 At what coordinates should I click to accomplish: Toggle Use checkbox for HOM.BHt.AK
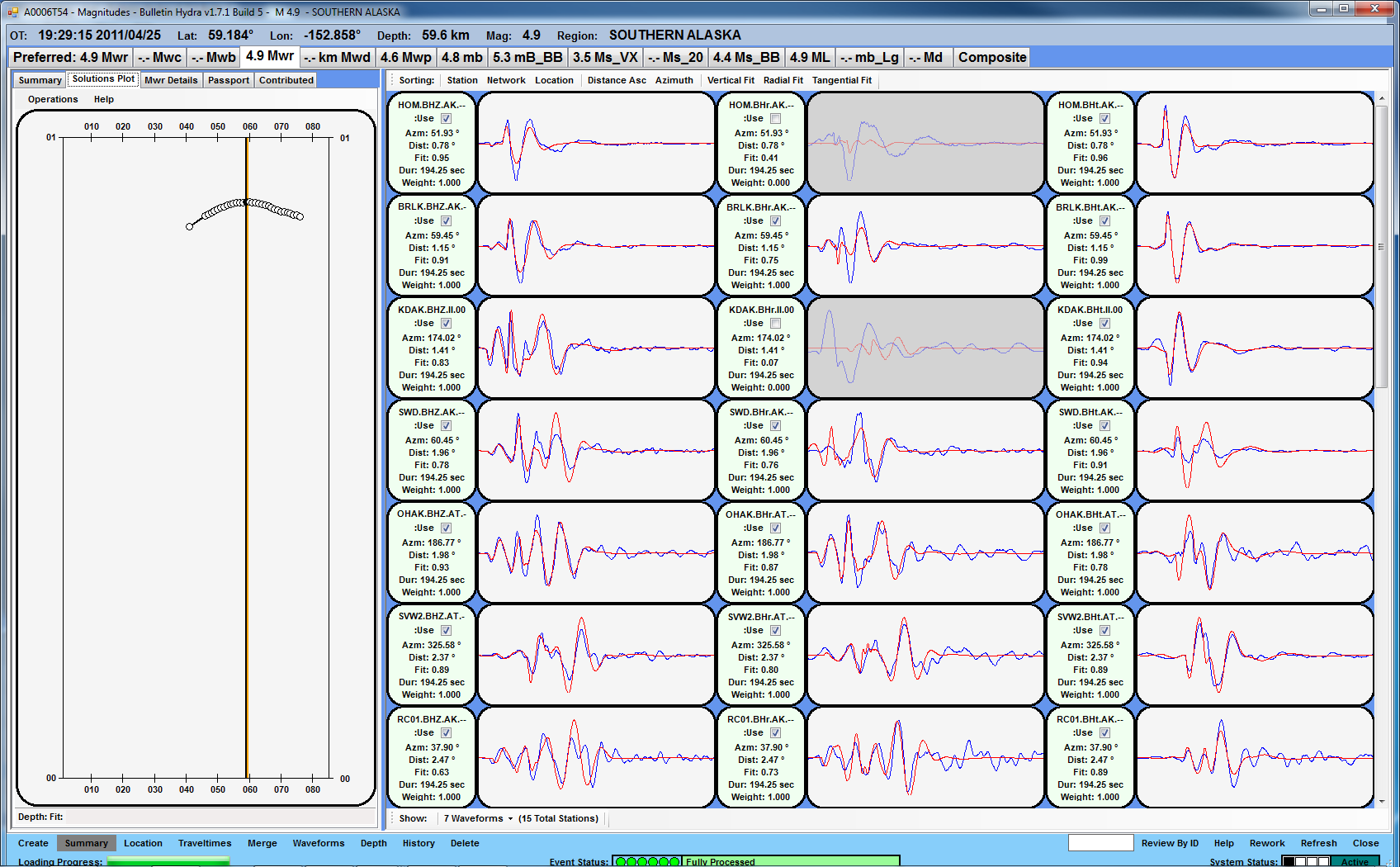[1104, 119]
